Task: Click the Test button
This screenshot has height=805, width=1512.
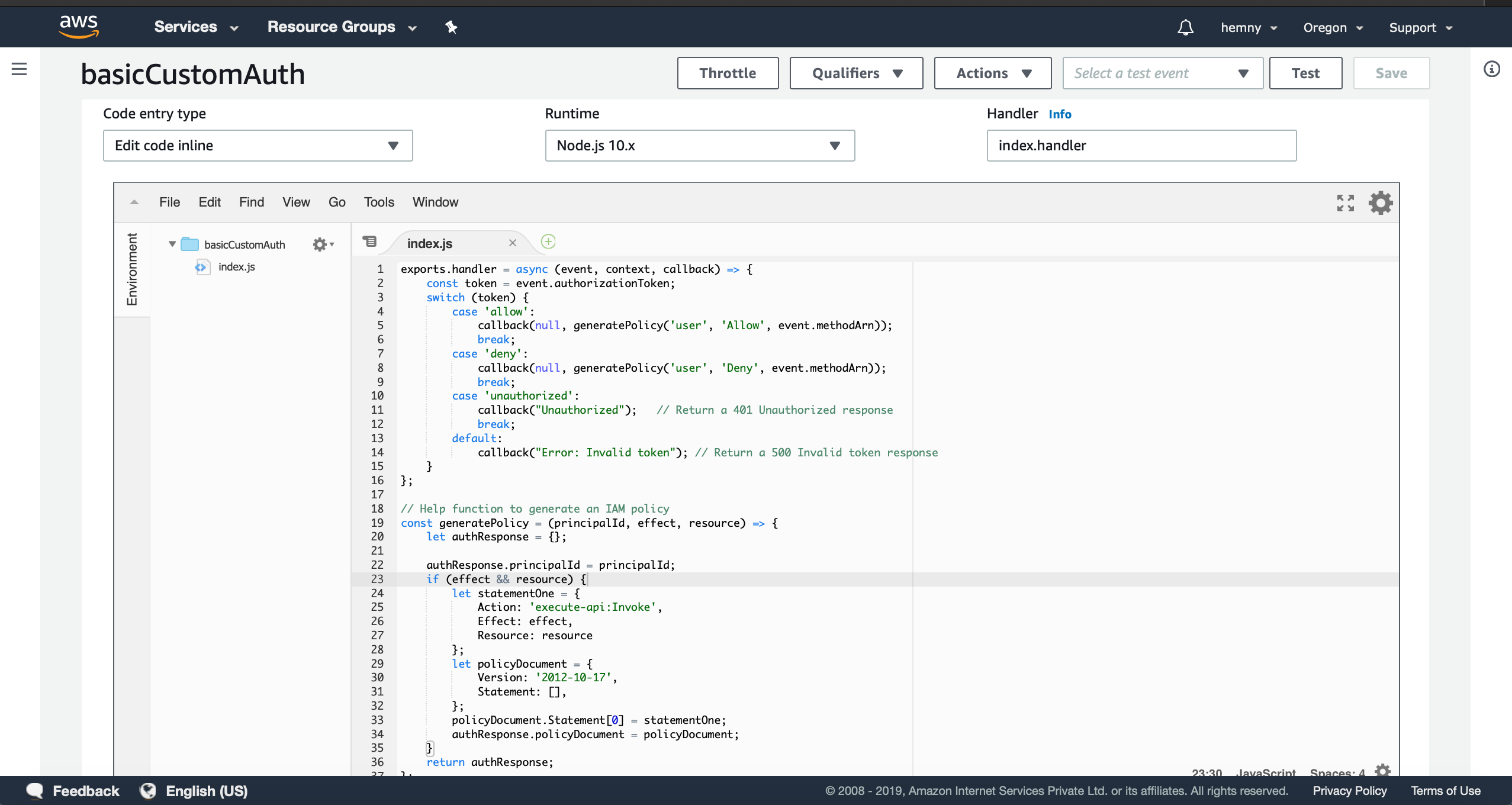Action: [x=1305, y=73]
